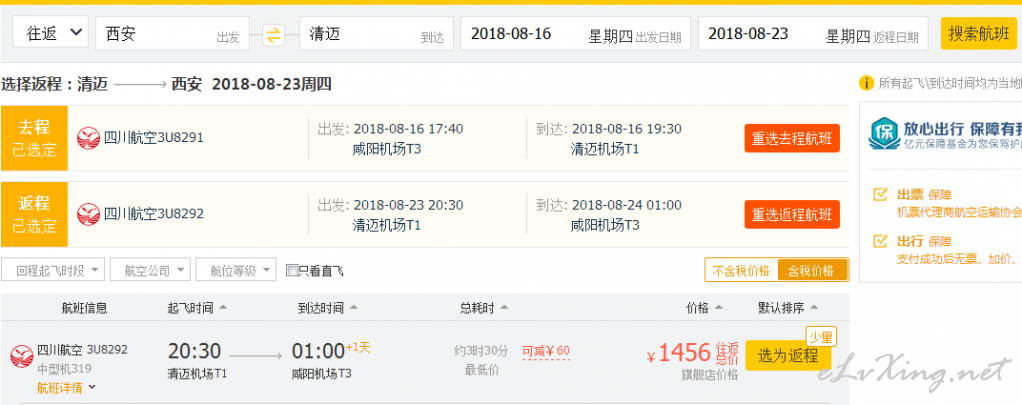Viewport: 1022px width, 405px height.
Task: Expand 航班详情 for flight 3U8292
Action: click(66, 387)
